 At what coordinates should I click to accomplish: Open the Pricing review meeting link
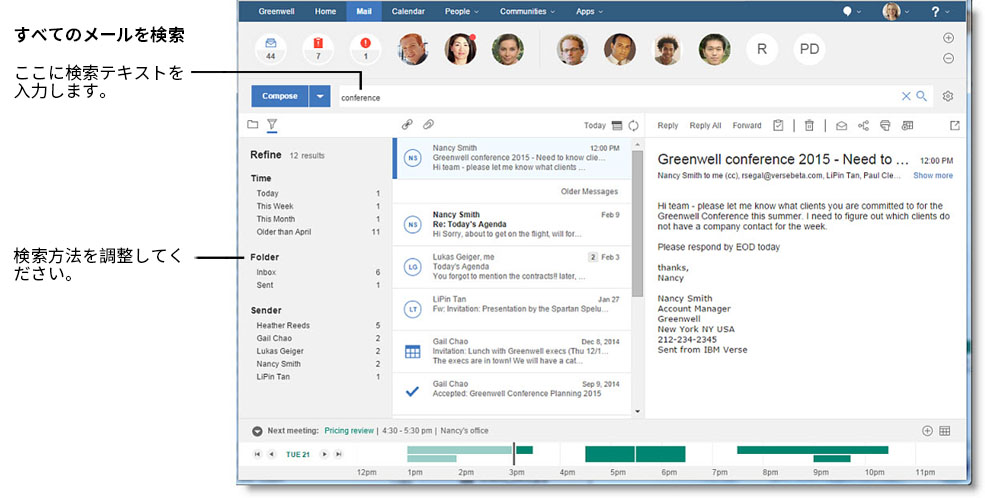(x=349, y=431)
